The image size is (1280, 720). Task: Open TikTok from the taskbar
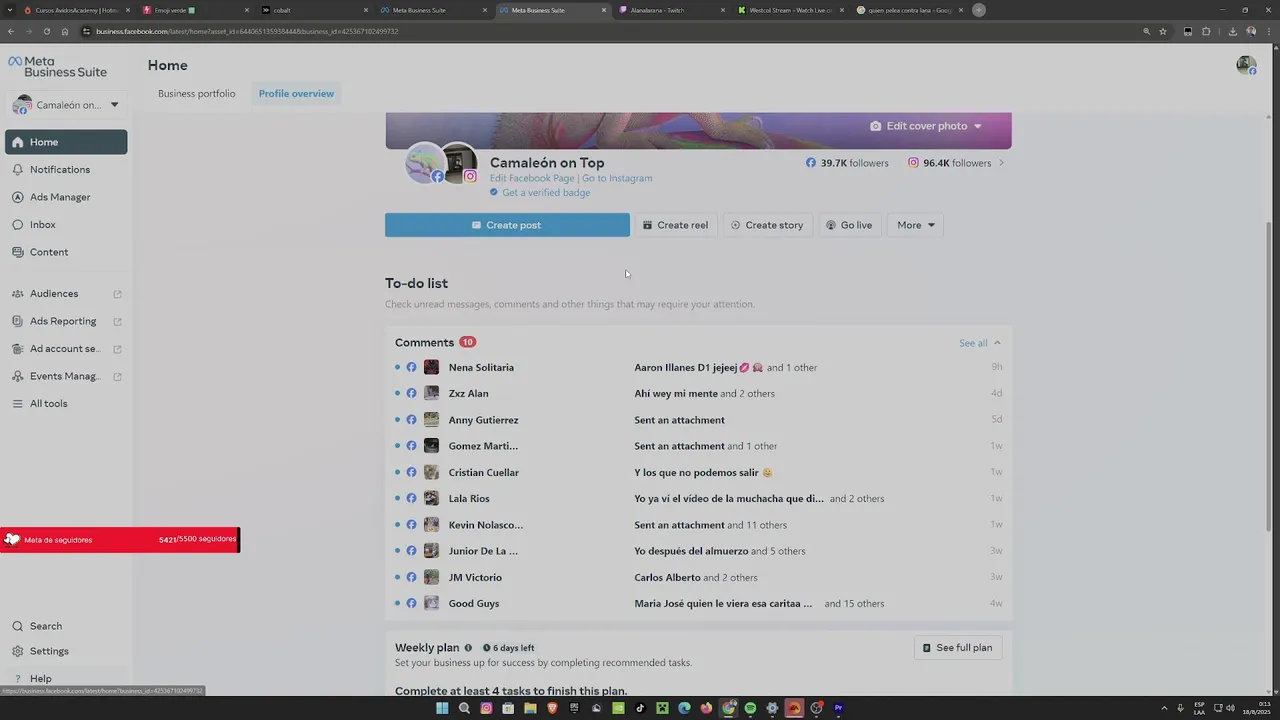tap(640, 708)
